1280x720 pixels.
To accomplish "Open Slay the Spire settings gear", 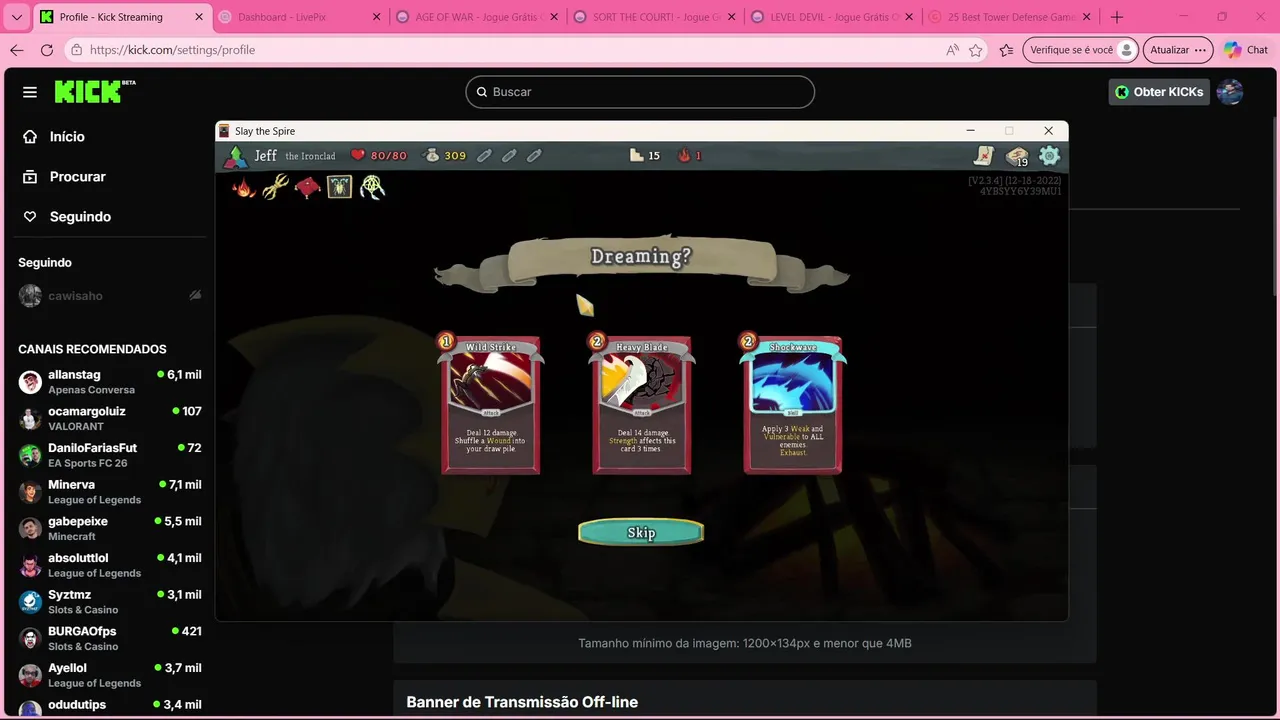I will coord(1049,155).
